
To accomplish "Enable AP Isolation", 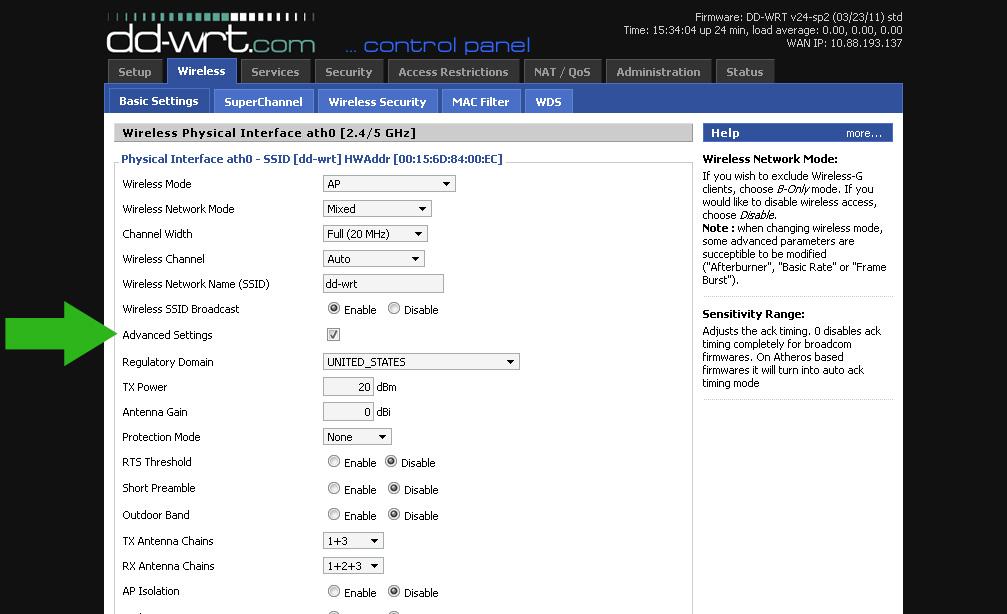I will coord(334,591).
